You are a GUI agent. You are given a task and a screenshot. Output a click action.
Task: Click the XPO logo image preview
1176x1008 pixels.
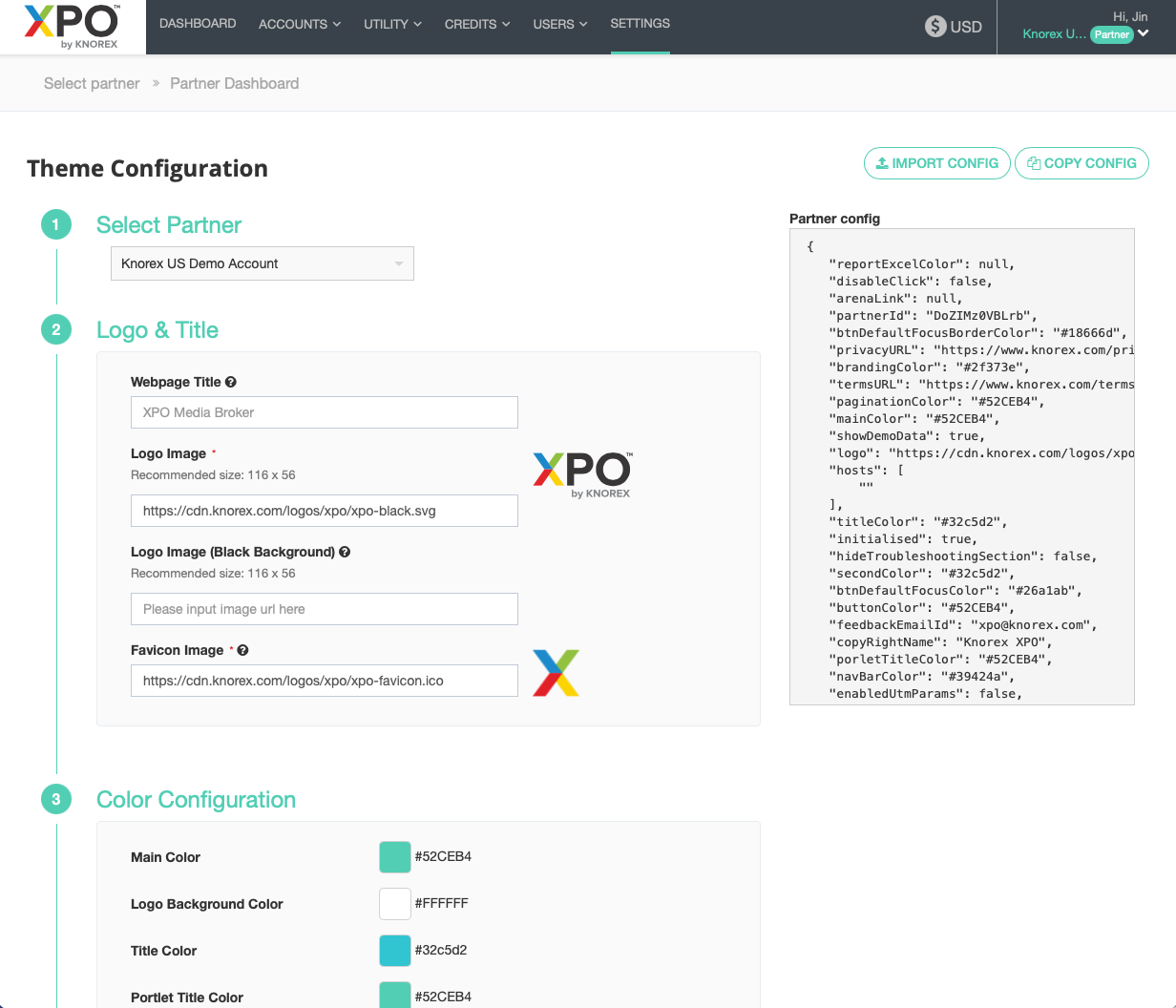coord(582,475)
